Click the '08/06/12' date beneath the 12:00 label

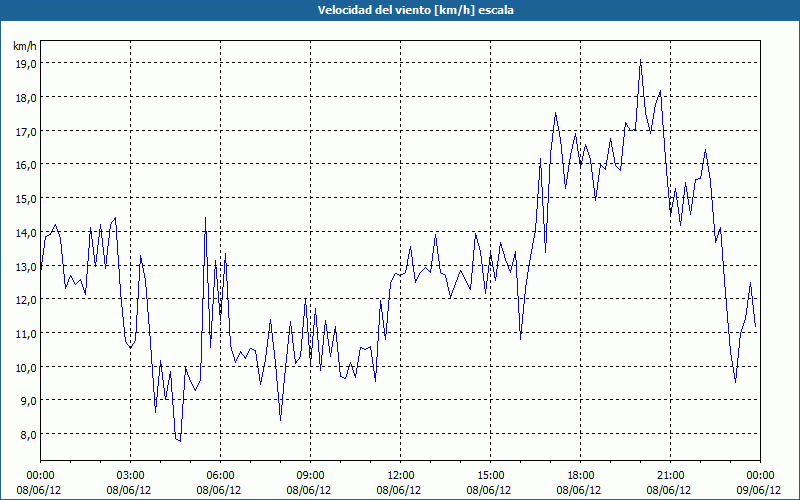point(399,490)
